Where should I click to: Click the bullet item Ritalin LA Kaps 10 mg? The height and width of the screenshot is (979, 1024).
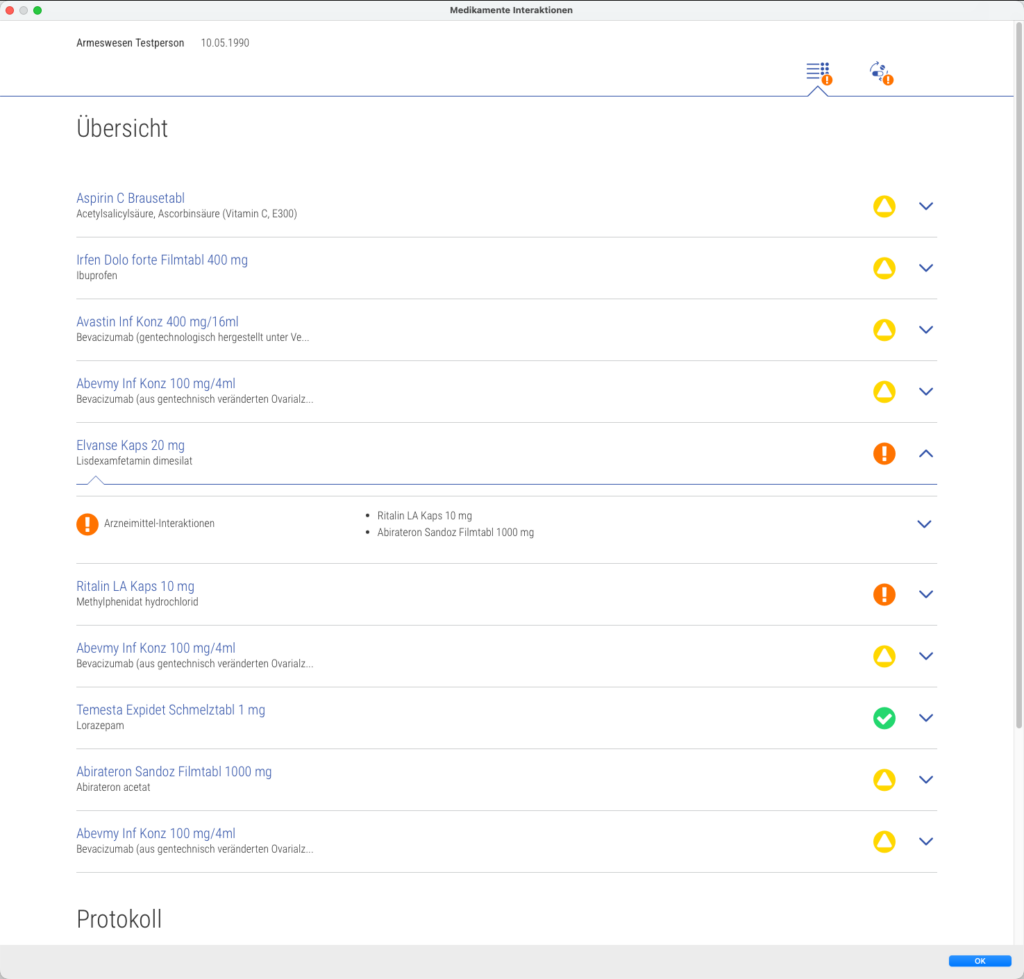424,516
